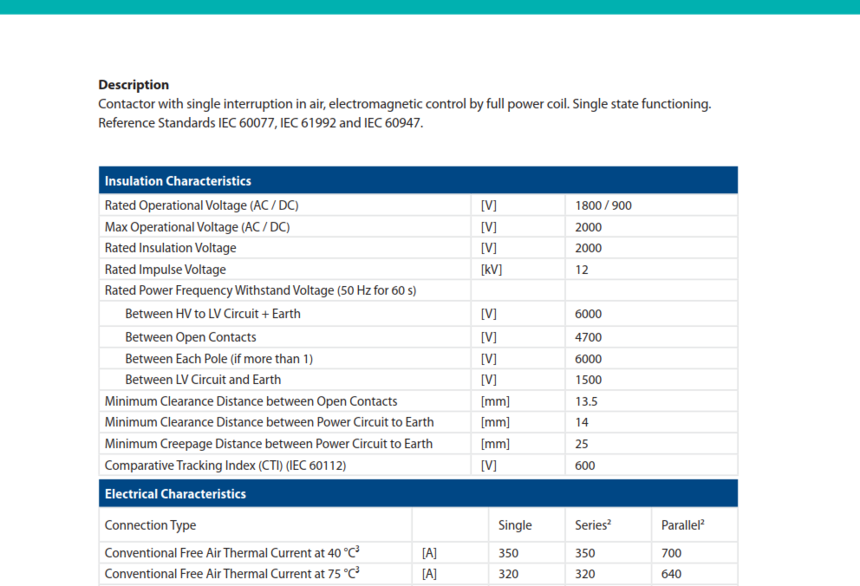Click the value 4700
860x586 pixels.
tap(588, 337)
